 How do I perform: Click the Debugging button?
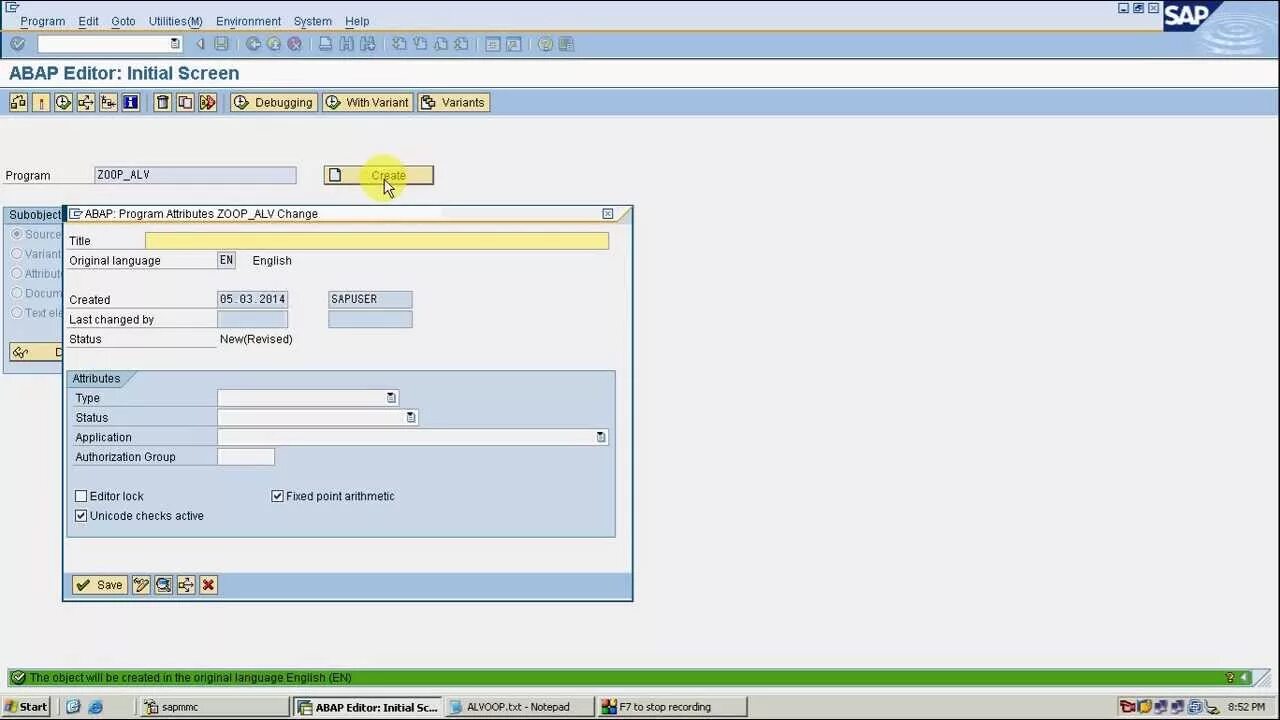(x=274, y=102)
